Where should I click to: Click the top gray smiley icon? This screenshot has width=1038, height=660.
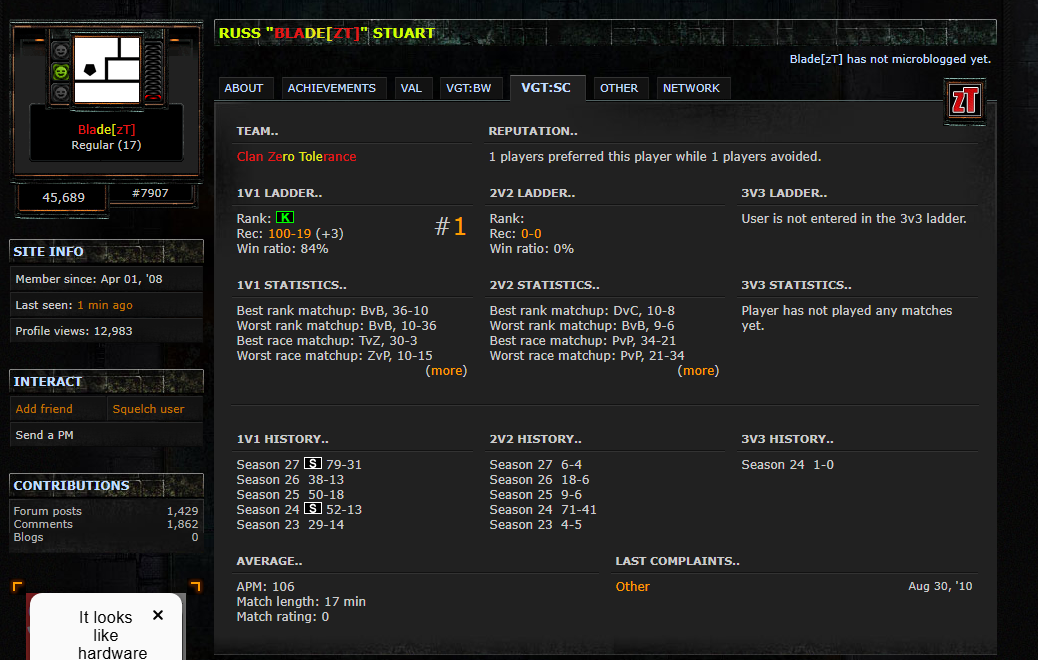pos(61,50)
